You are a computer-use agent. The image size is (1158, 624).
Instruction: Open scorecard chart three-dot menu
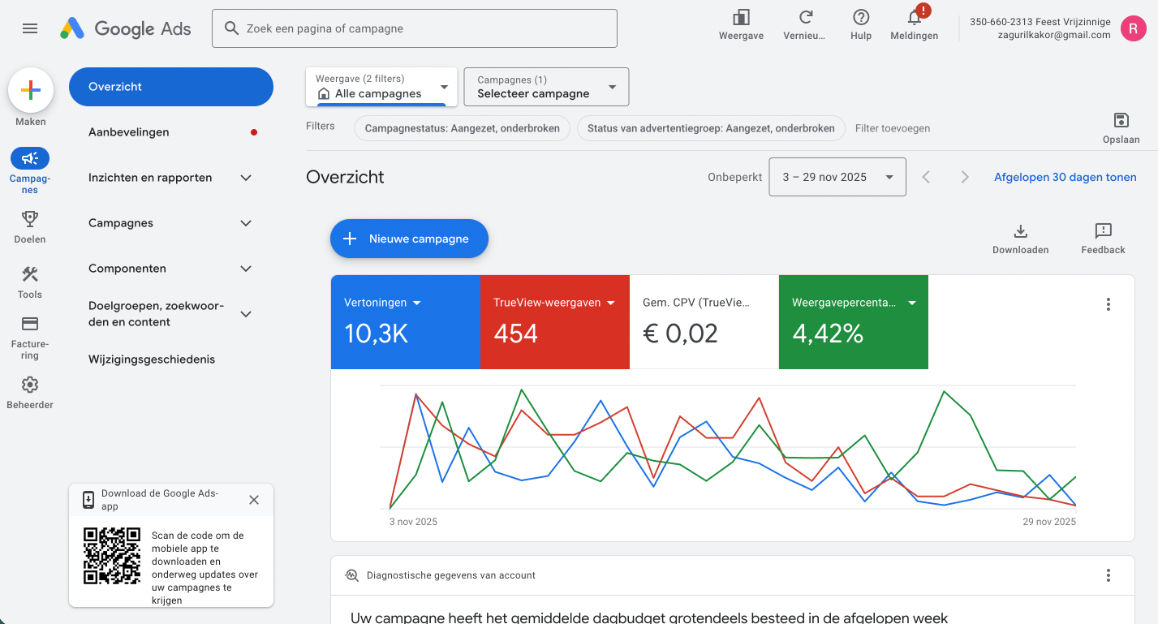click(1108, 304)
